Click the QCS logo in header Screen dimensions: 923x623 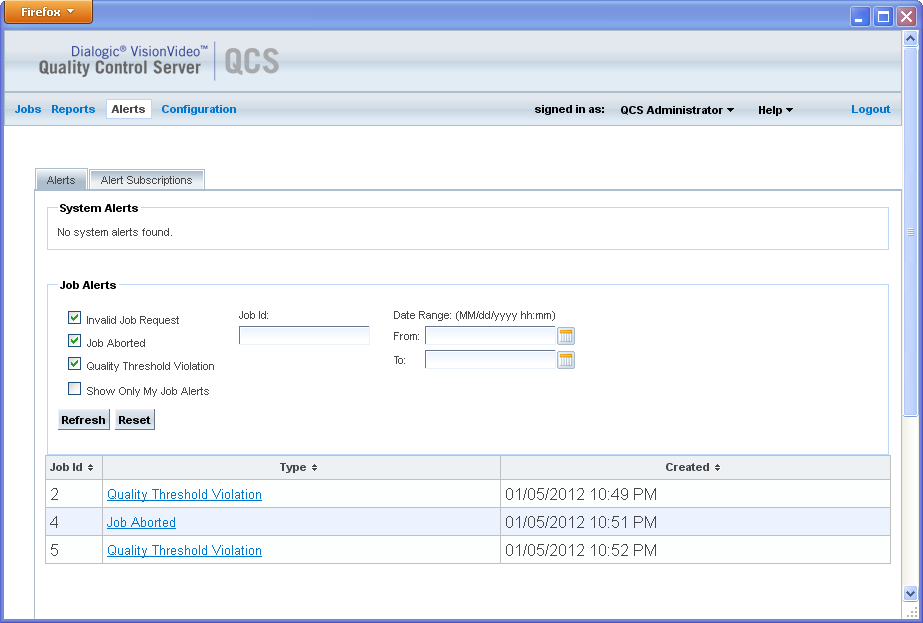251,62
